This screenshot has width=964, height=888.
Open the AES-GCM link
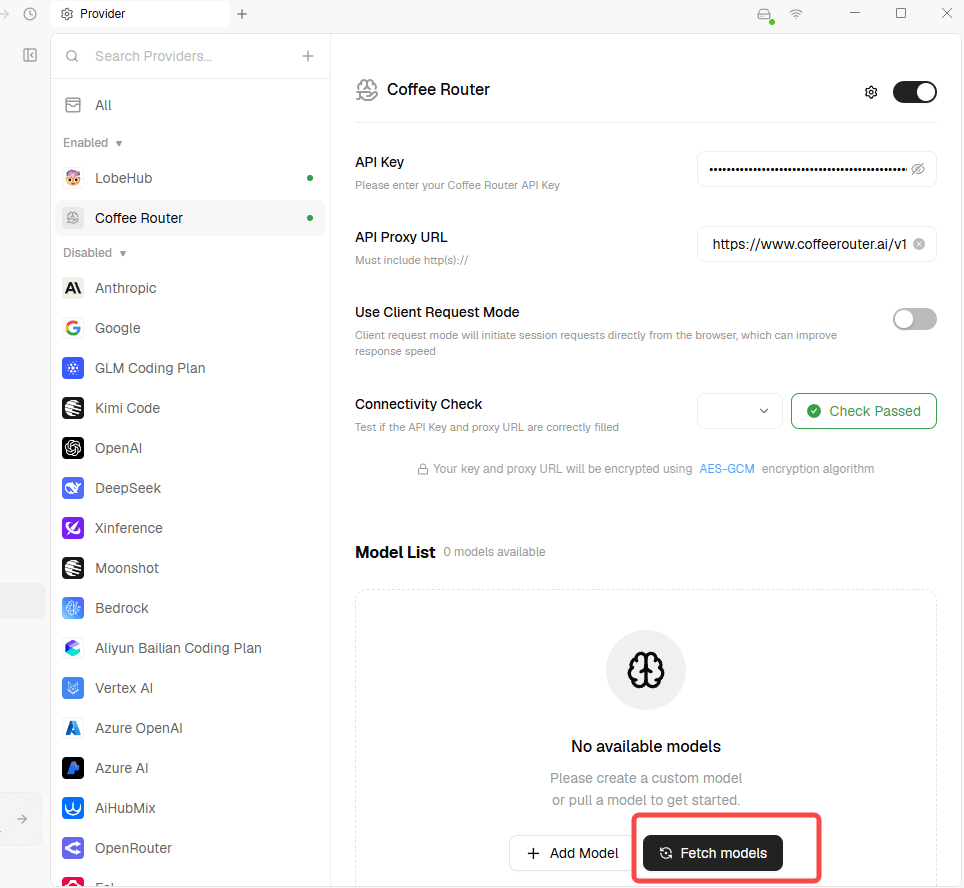pyautogui.click(x=727, y=469)
